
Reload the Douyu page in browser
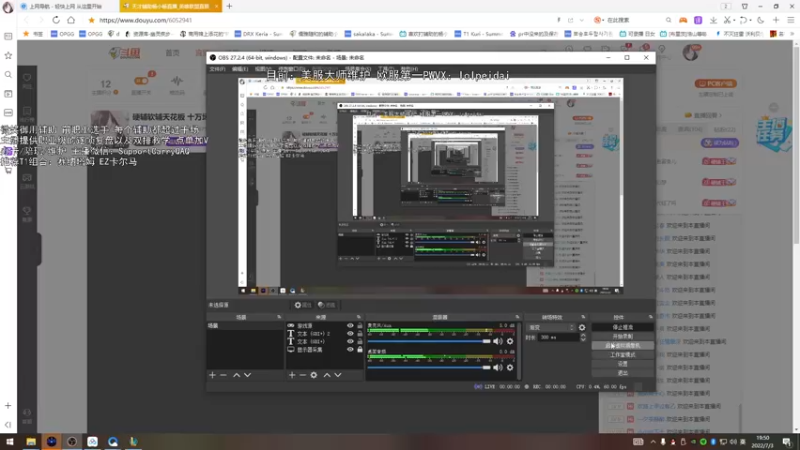pyautogui.click(x=56, y=20)
